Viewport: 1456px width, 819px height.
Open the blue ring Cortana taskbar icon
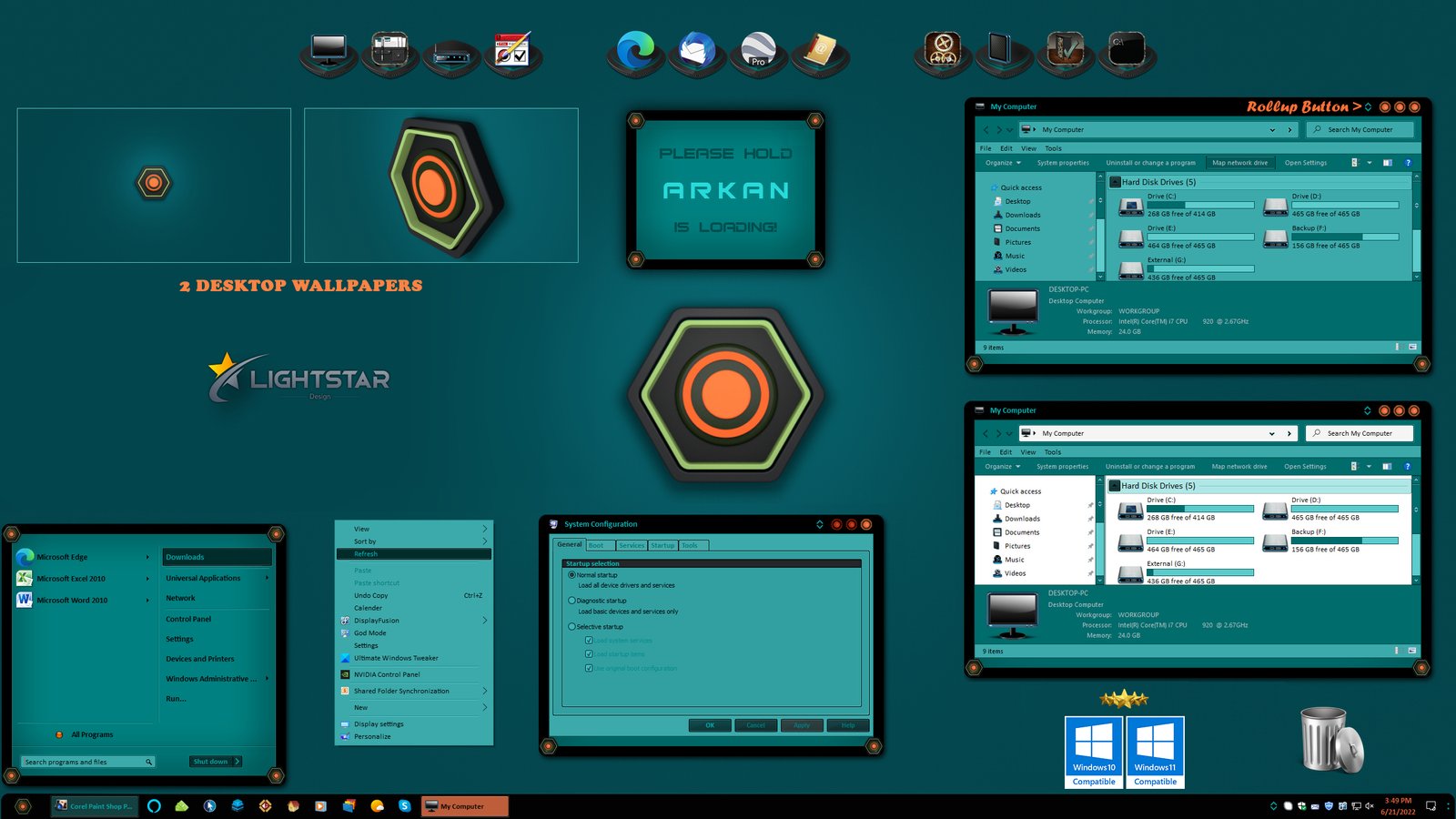154,806
